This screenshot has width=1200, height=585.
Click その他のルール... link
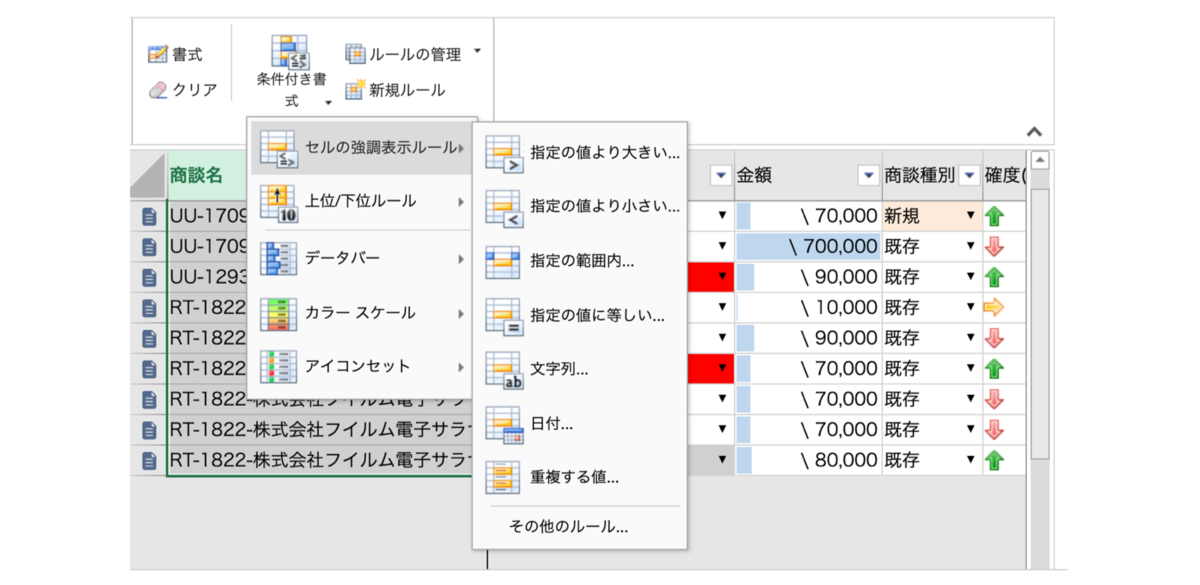pyautogui.click(x=568, y=526)
